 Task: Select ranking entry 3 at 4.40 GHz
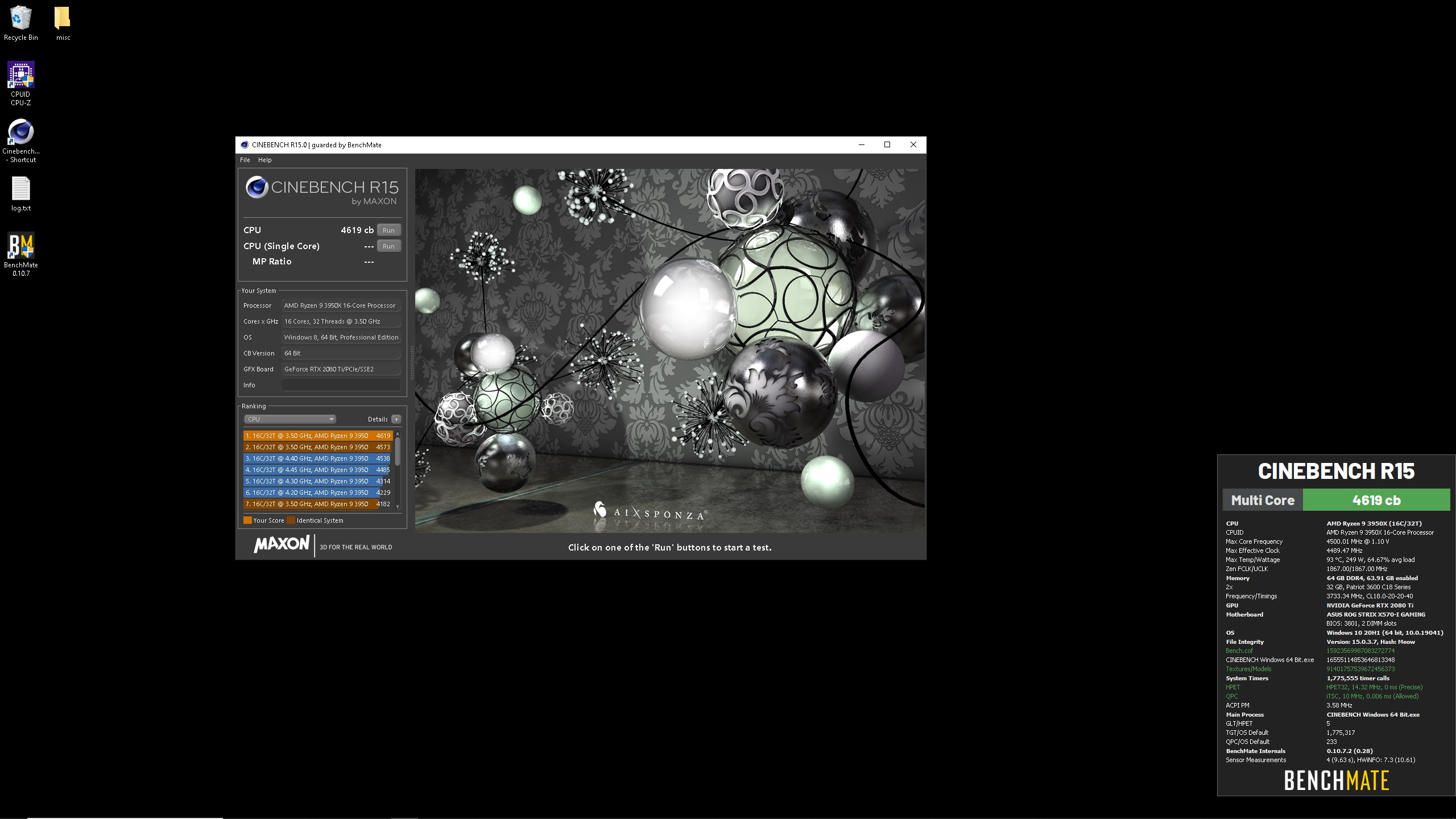coord(318,458)
